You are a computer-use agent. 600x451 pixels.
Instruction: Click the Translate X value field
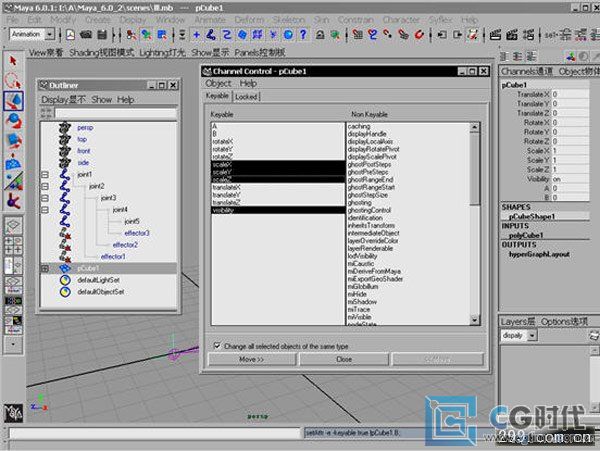click(570, 94)
